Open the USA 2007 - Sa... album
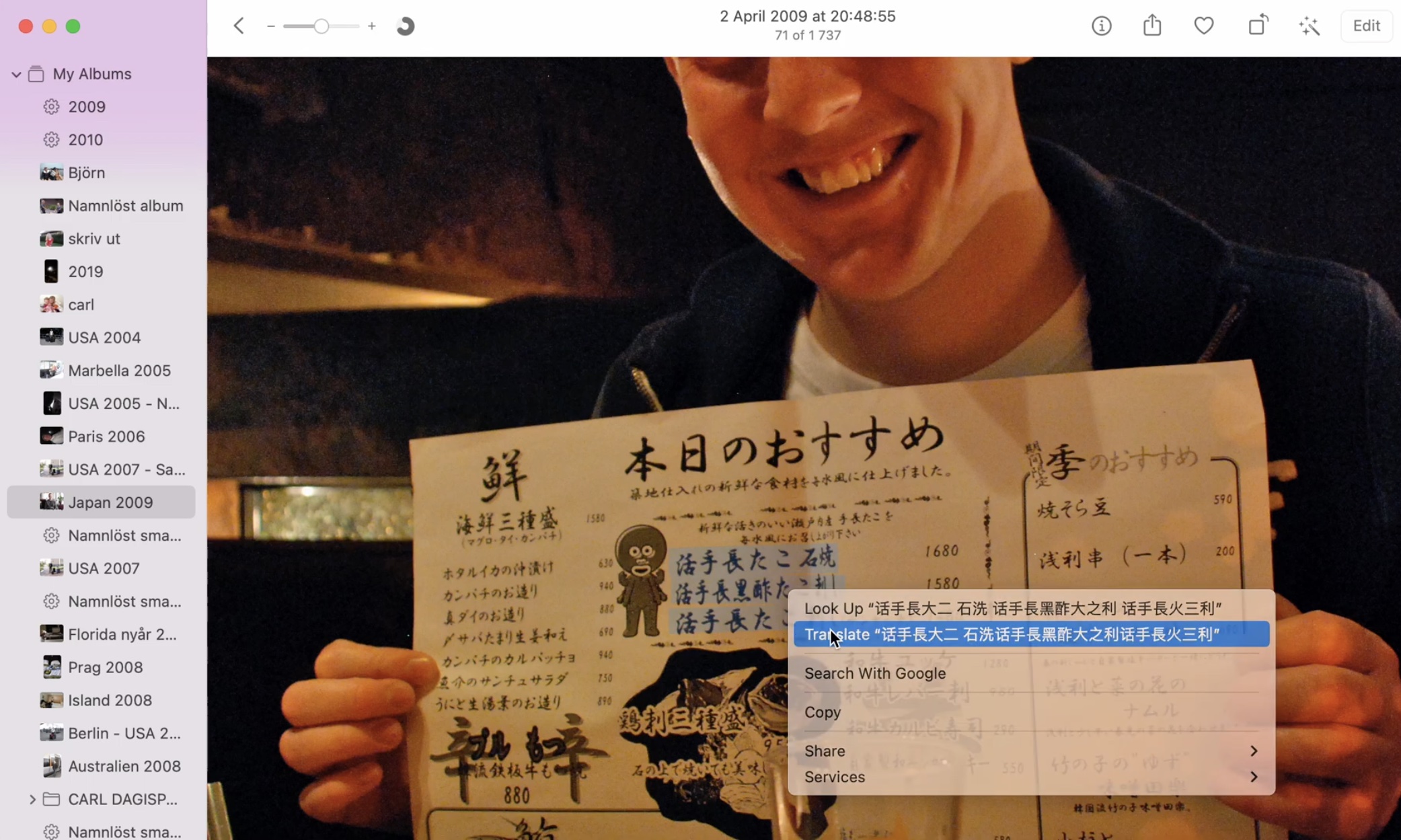 [x=101, y=469]
